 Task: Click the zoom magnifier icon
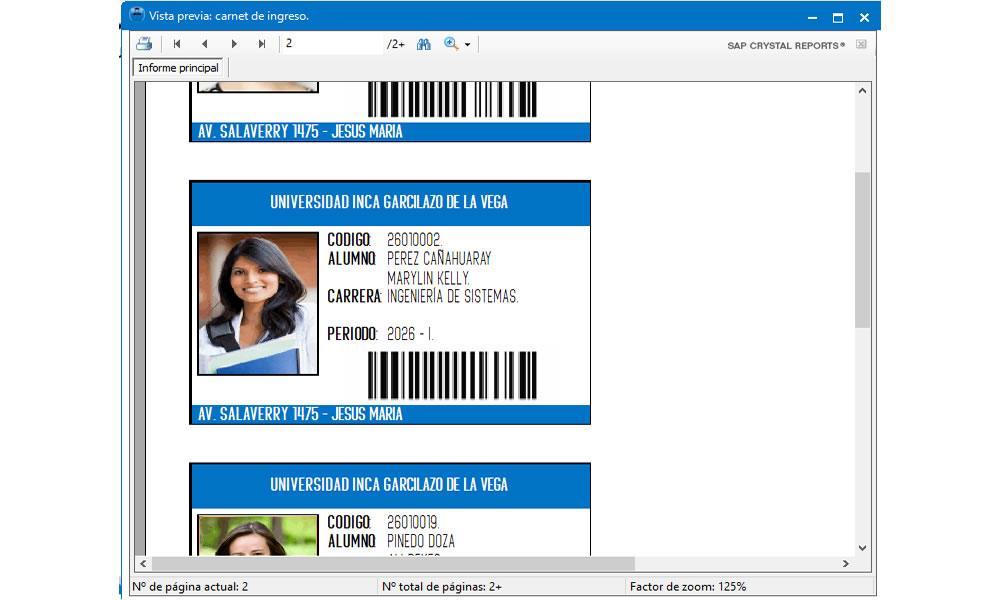pyautogui.click(x=451, y=44)
